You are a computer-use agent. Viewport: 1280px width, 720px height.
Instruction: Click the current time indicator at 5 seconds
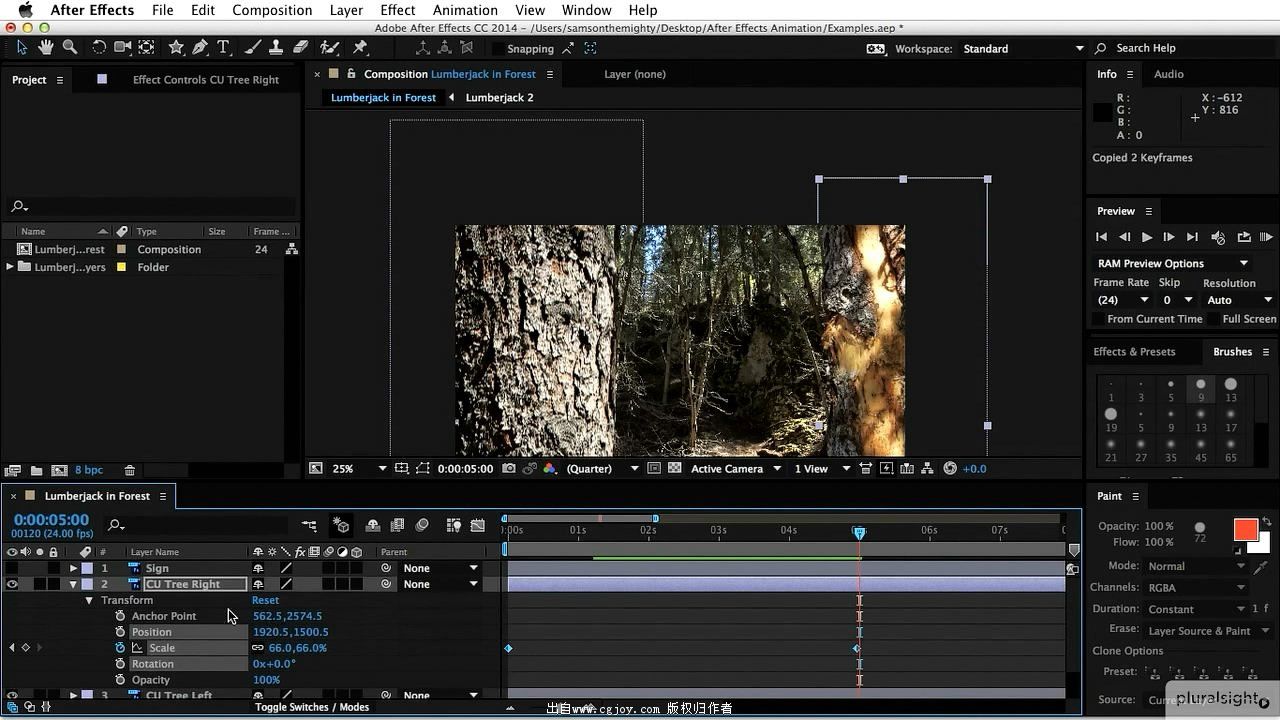click(x=859, y=533)
